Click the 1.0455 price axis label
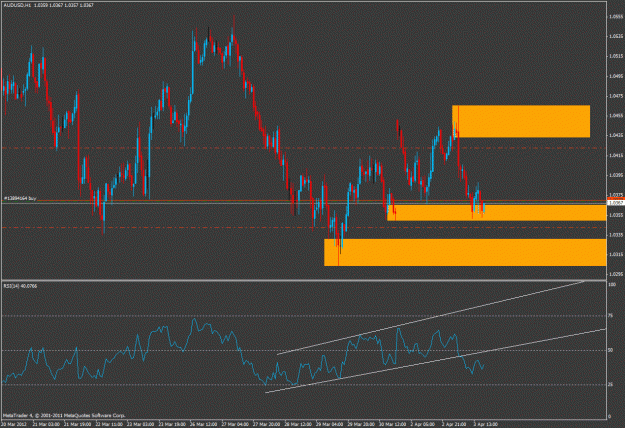 point(616,115)
